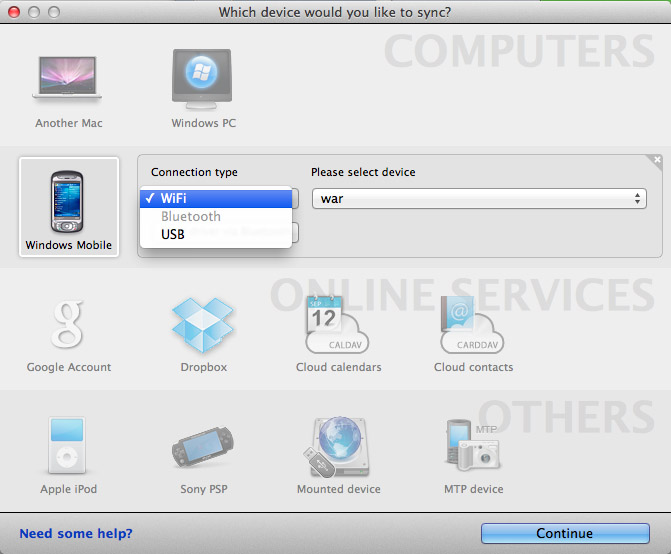Screen dimensions: 671x554
Task: Open the 'Need some help?' link
Action: [x=76, y=533]
